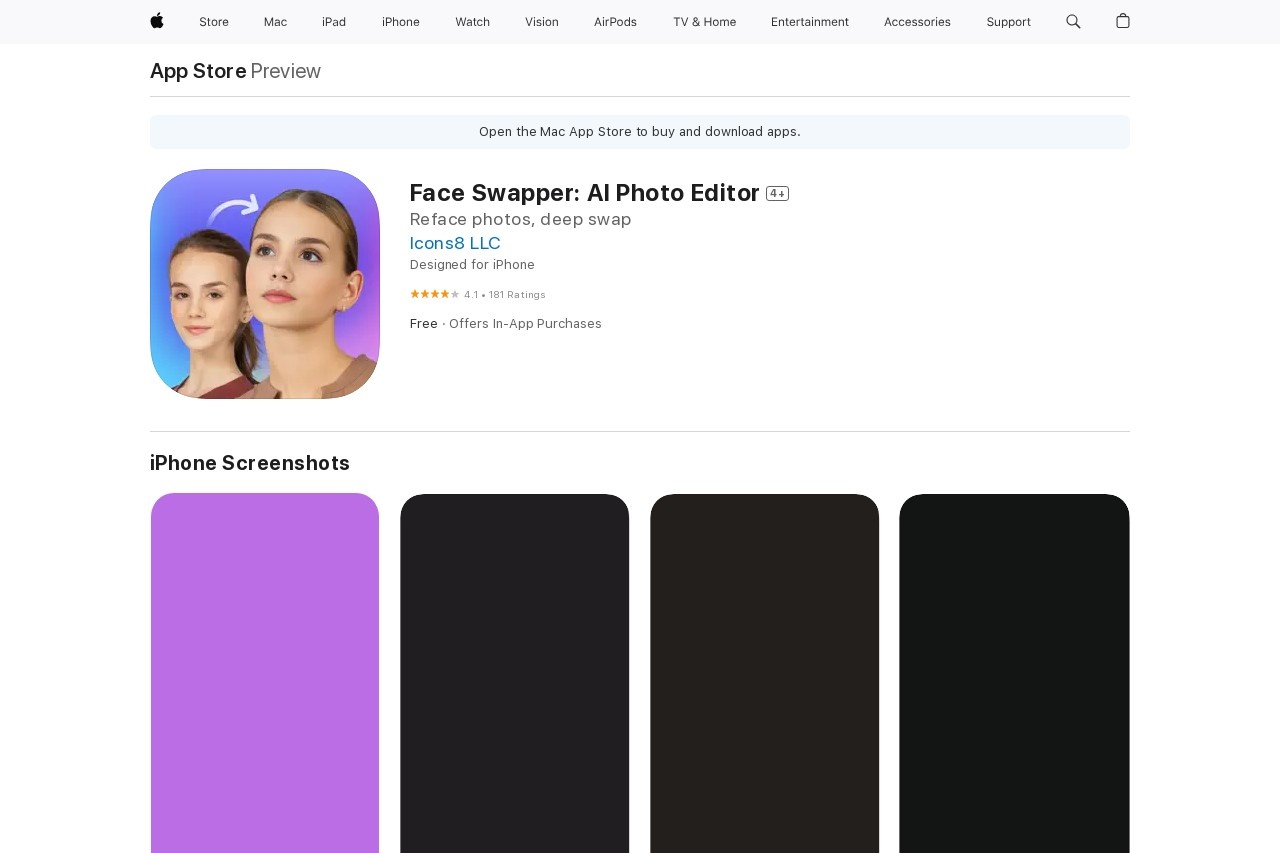Click the 'Free' price label

point(424,324)
